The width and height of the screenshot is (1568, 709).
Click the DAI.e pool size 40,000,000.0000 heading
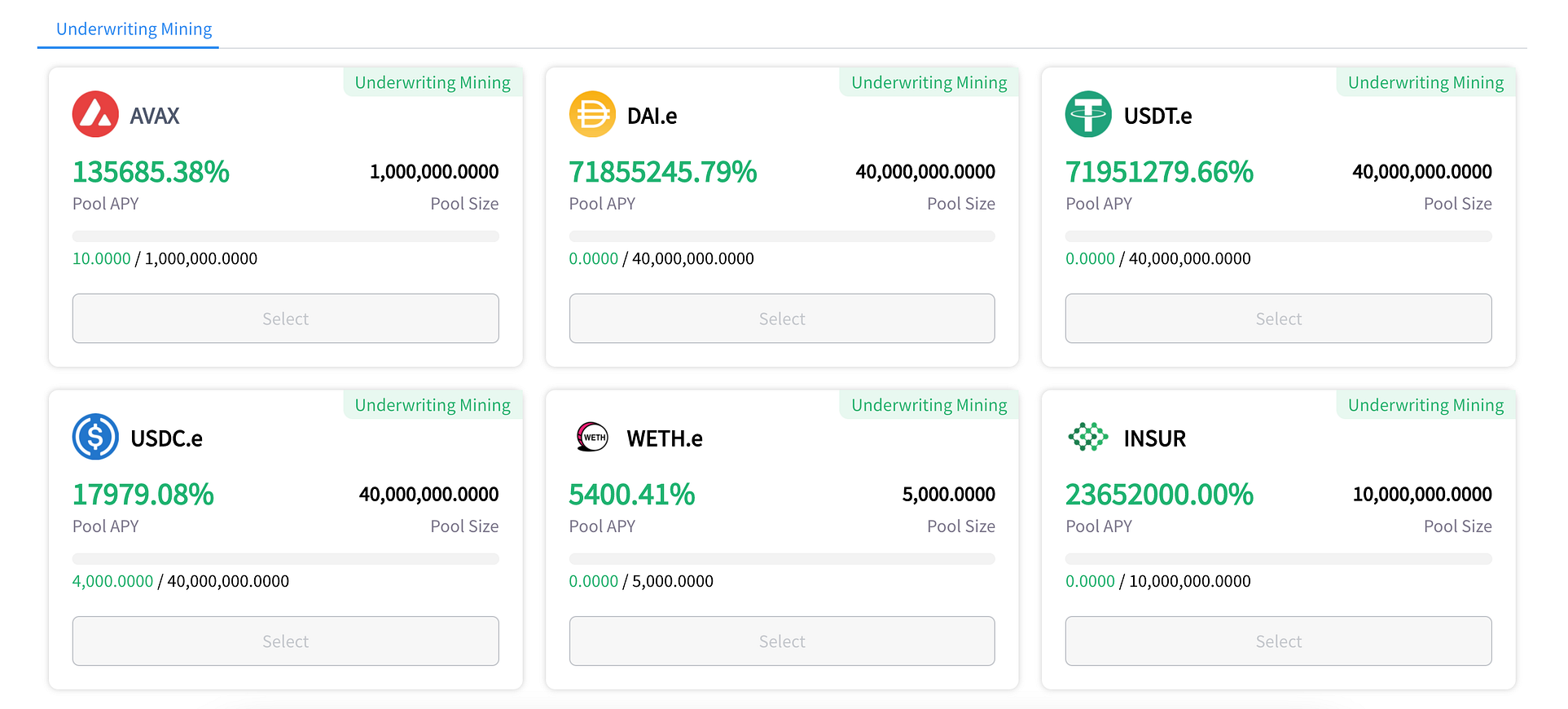(x=925, y=172)
